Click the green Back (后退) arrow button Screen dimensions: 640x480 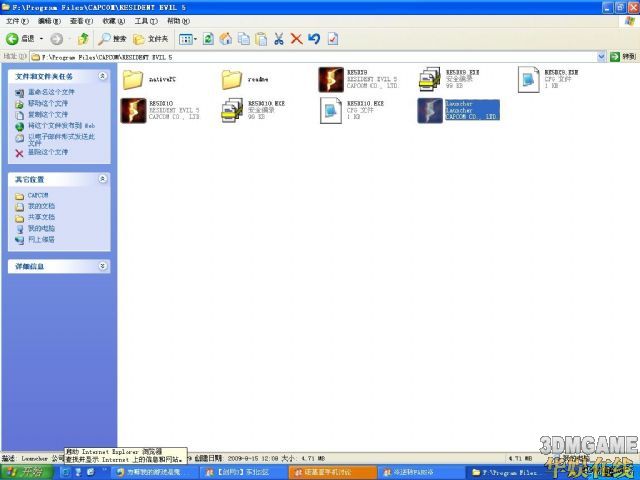(20, 39)
